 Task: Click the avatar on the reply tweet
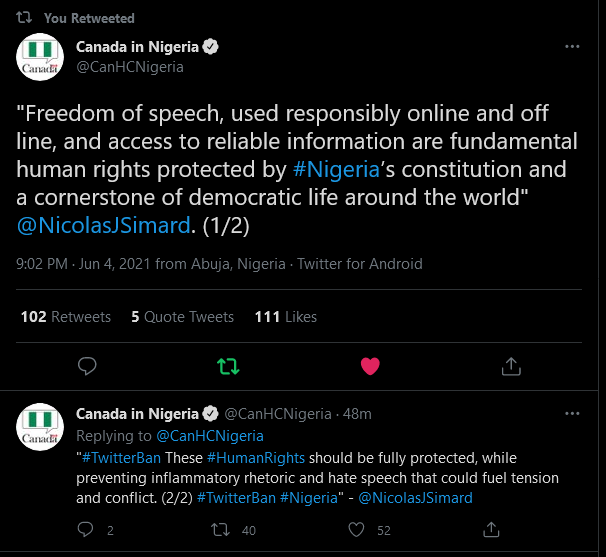pos(42,429)
